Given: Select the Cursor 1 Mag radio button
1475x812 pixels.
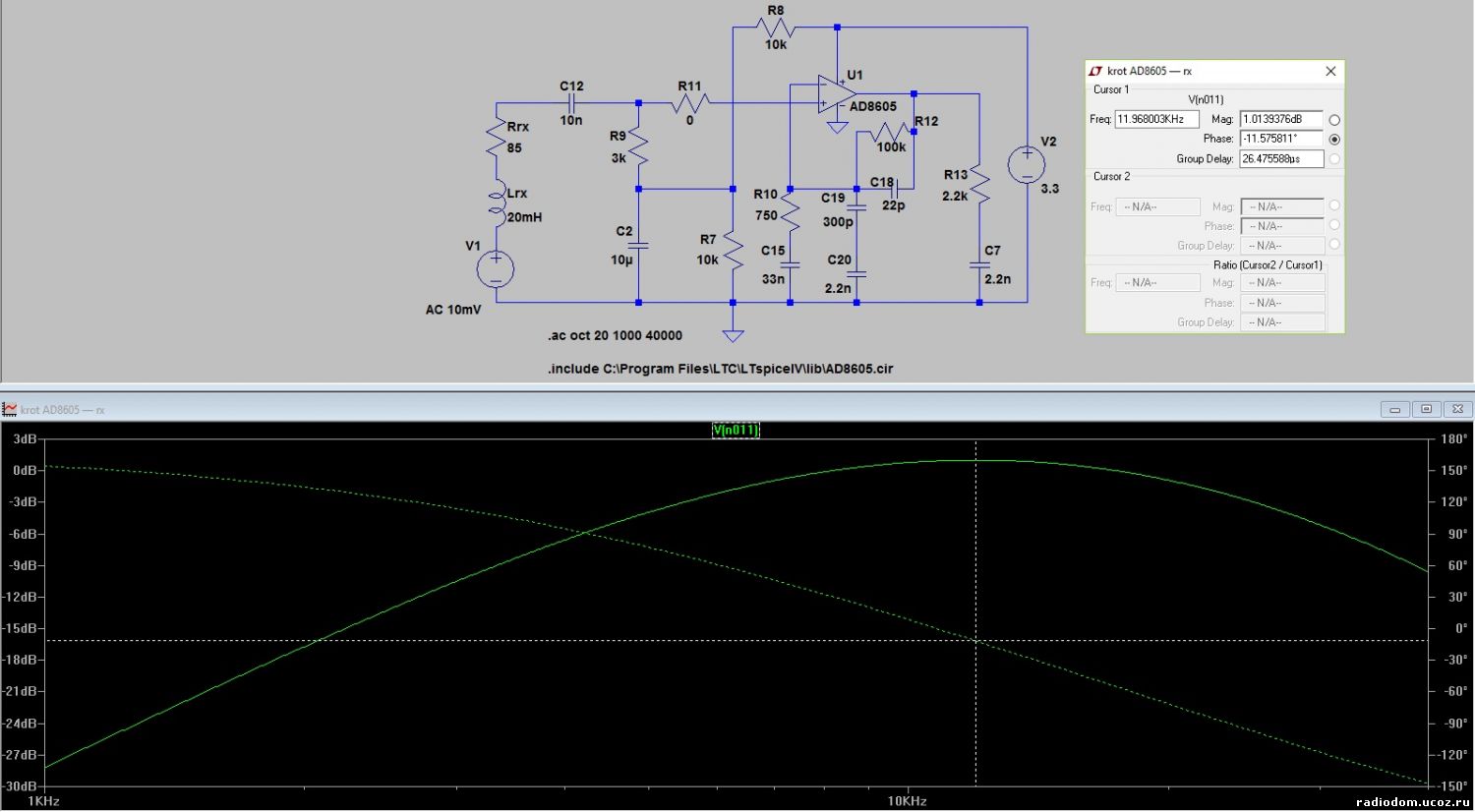Looking at the screenshot, I should click(x=1334, y=120).
